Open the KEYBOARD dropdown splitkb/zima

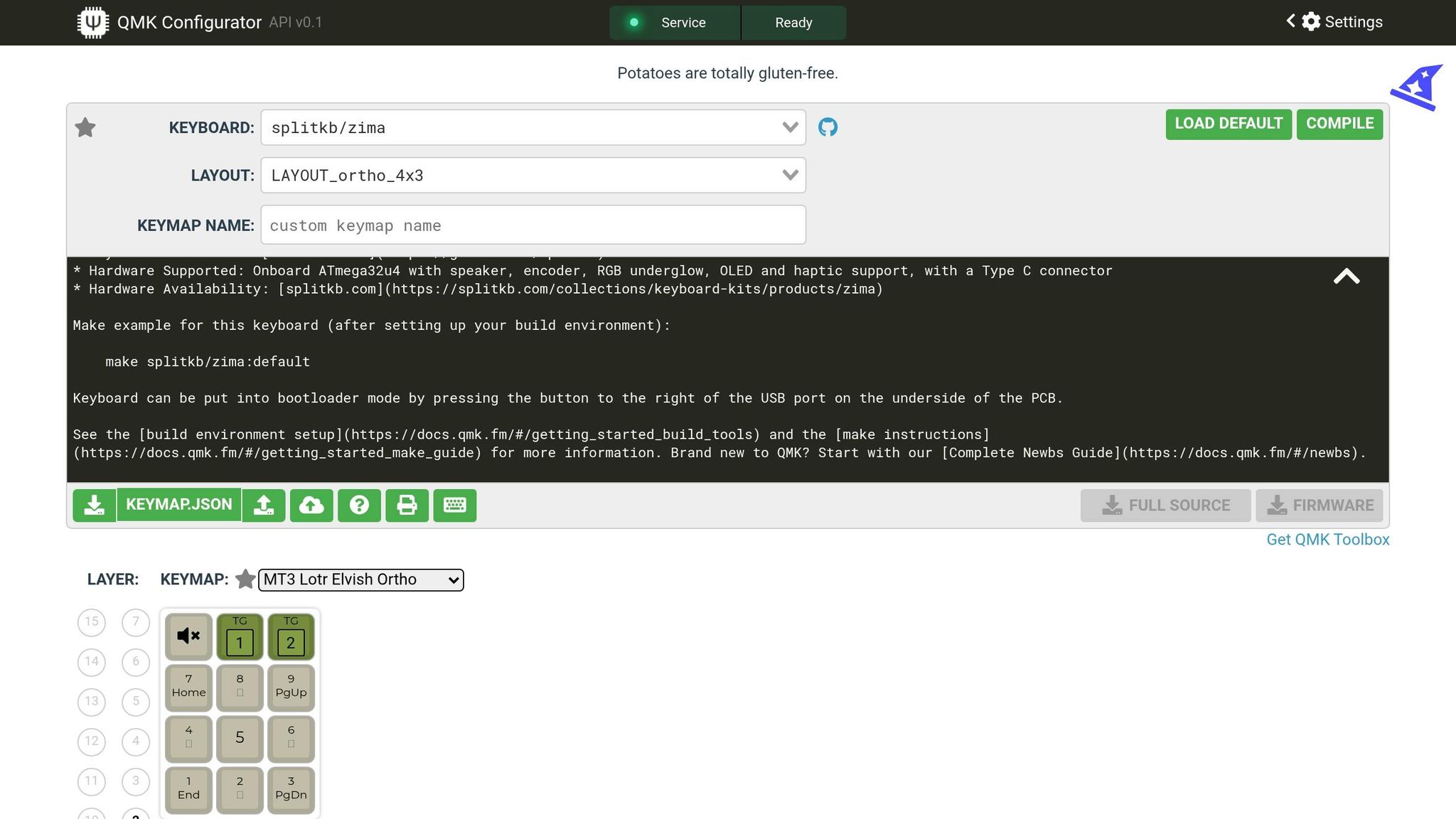533,127
